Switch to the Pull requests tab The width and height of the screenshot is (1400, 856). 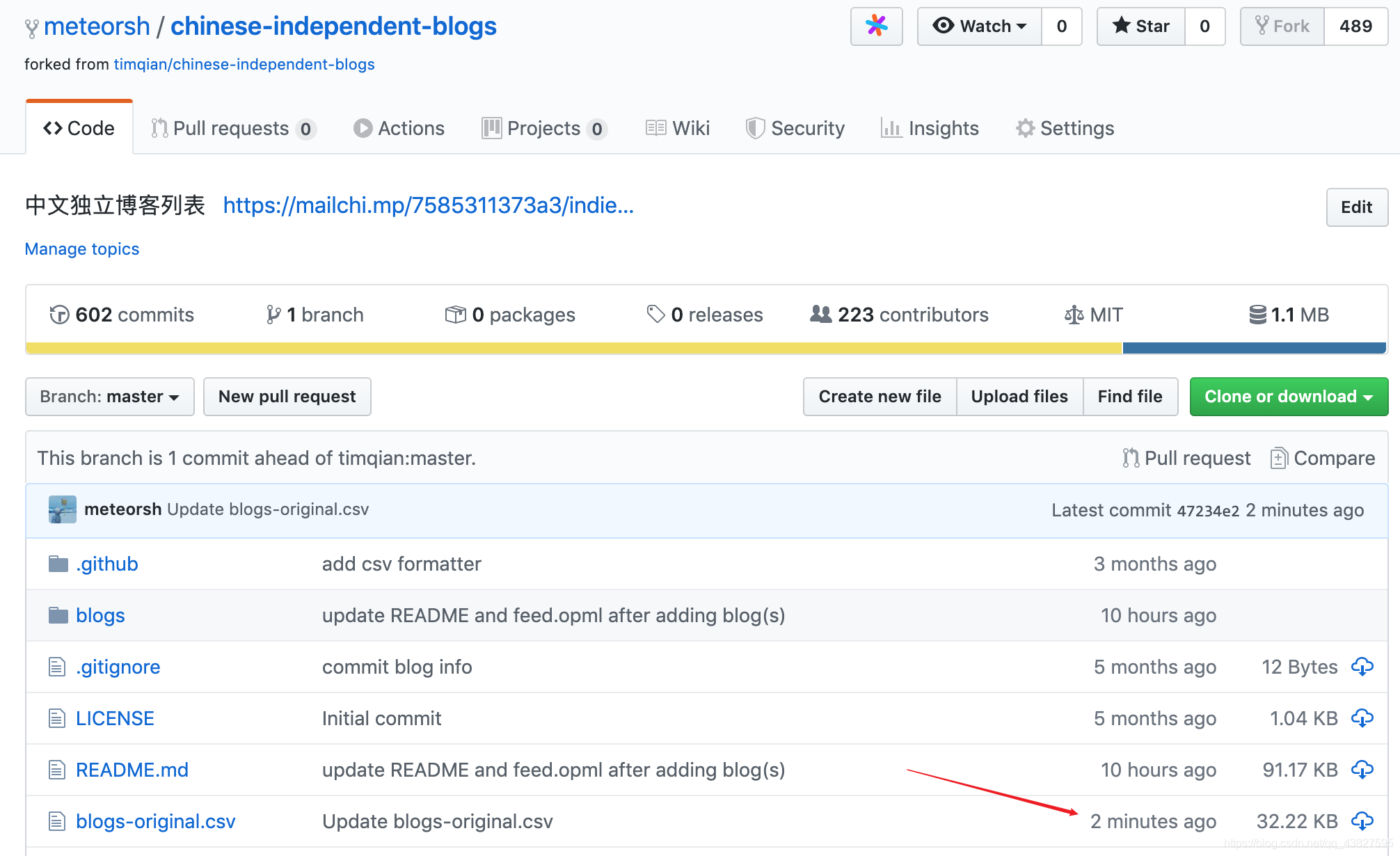(x=234, y=128)
